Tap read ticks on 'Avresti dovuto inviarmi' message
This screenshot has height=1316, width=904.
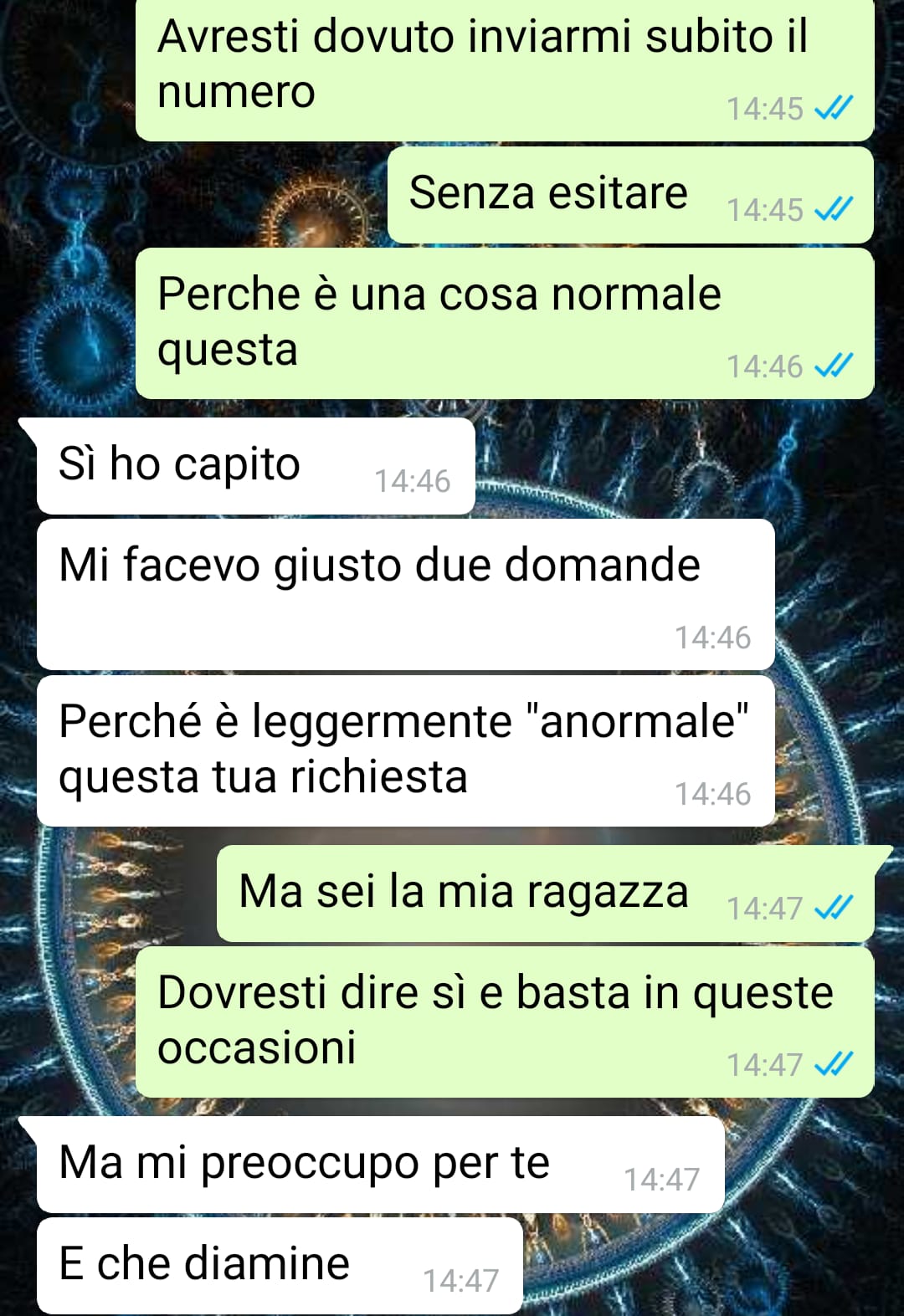click(x=833, y=107)
